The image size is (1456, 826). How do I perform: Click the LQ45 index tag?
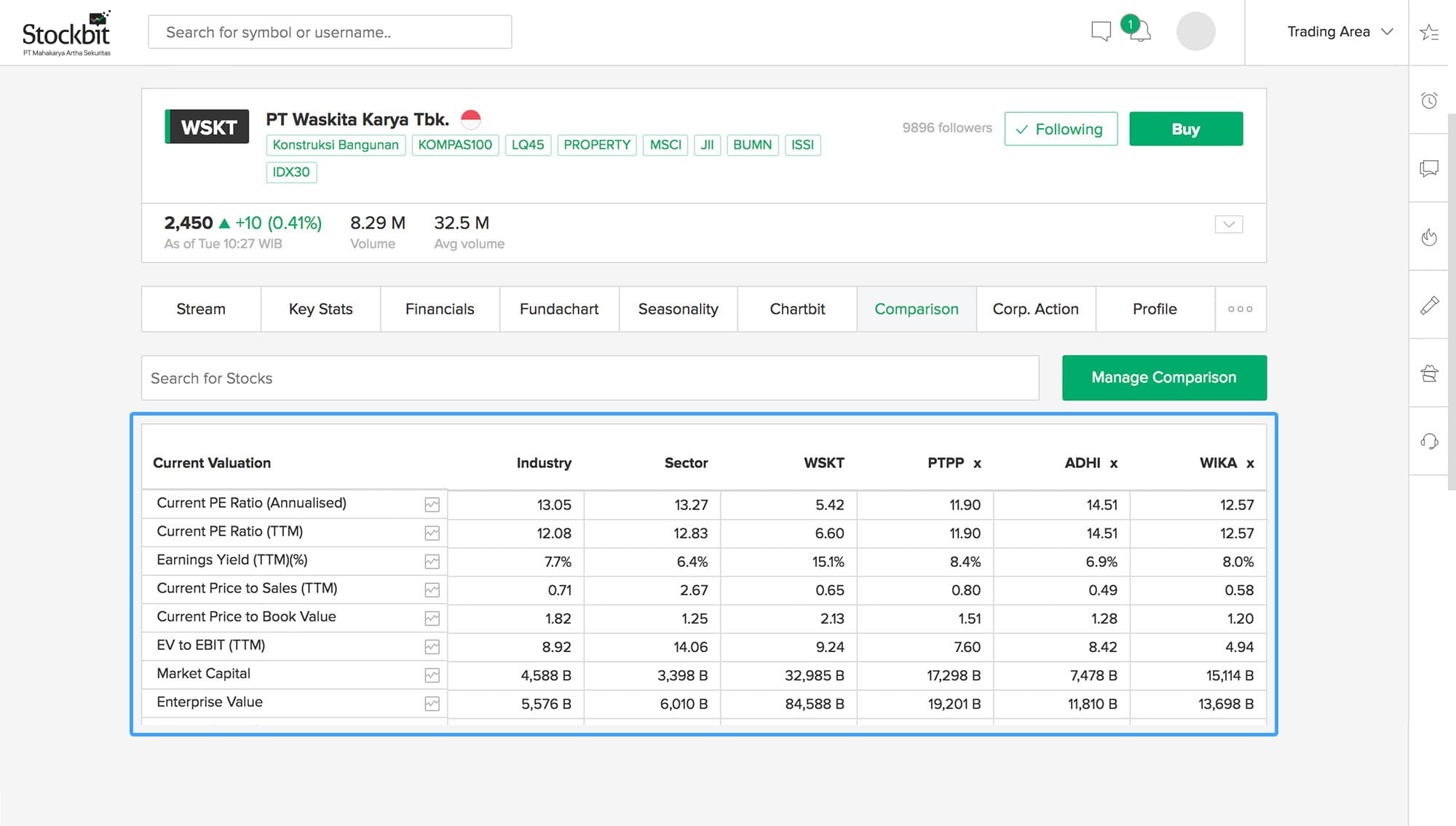coord(528,145)
